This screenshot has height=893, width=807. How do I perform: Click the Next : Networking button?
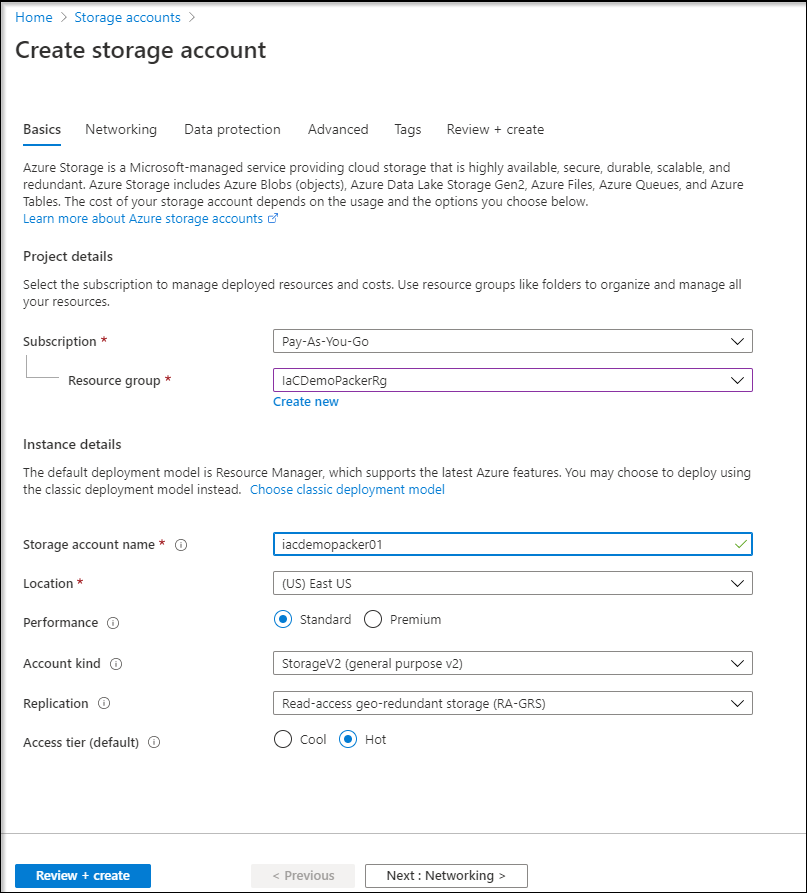click(x=446, y=875)
